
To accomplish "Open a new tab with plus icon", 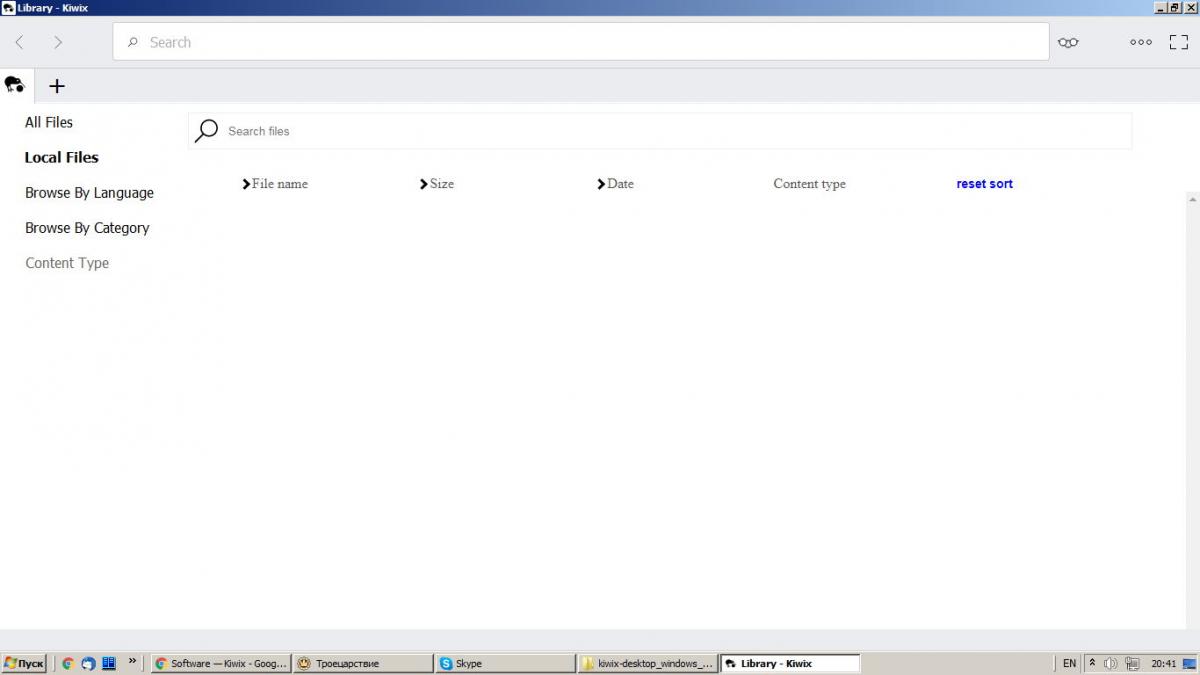I will 57,86.
